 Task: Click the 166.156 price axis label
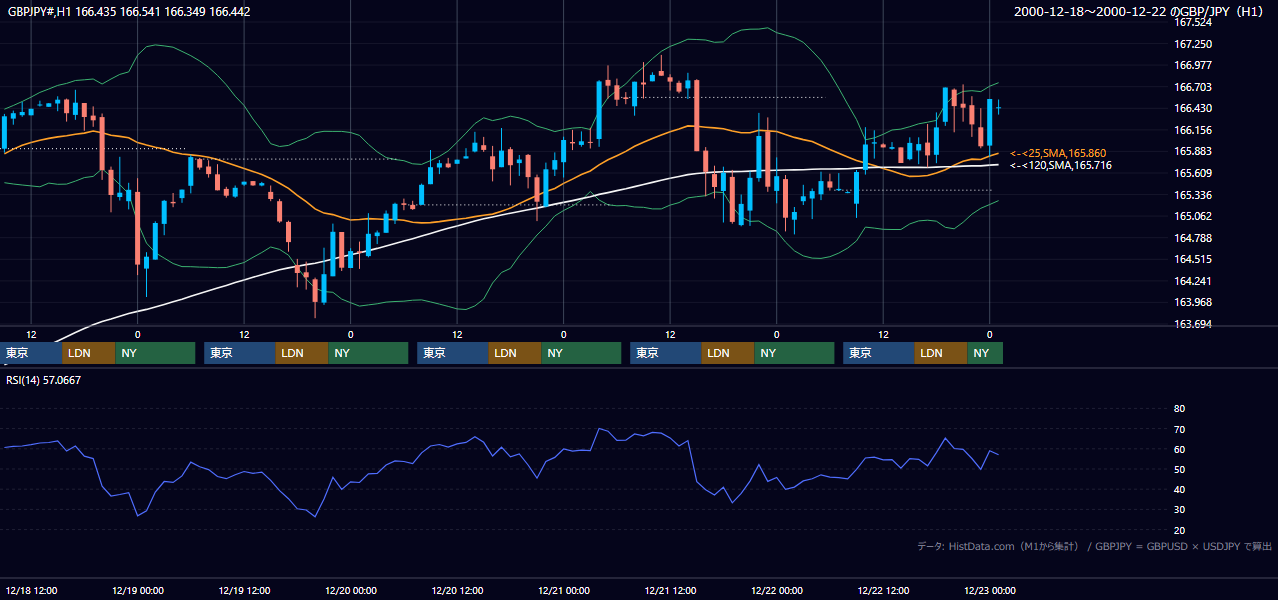pyautogui.click(x=1192, y=130)
